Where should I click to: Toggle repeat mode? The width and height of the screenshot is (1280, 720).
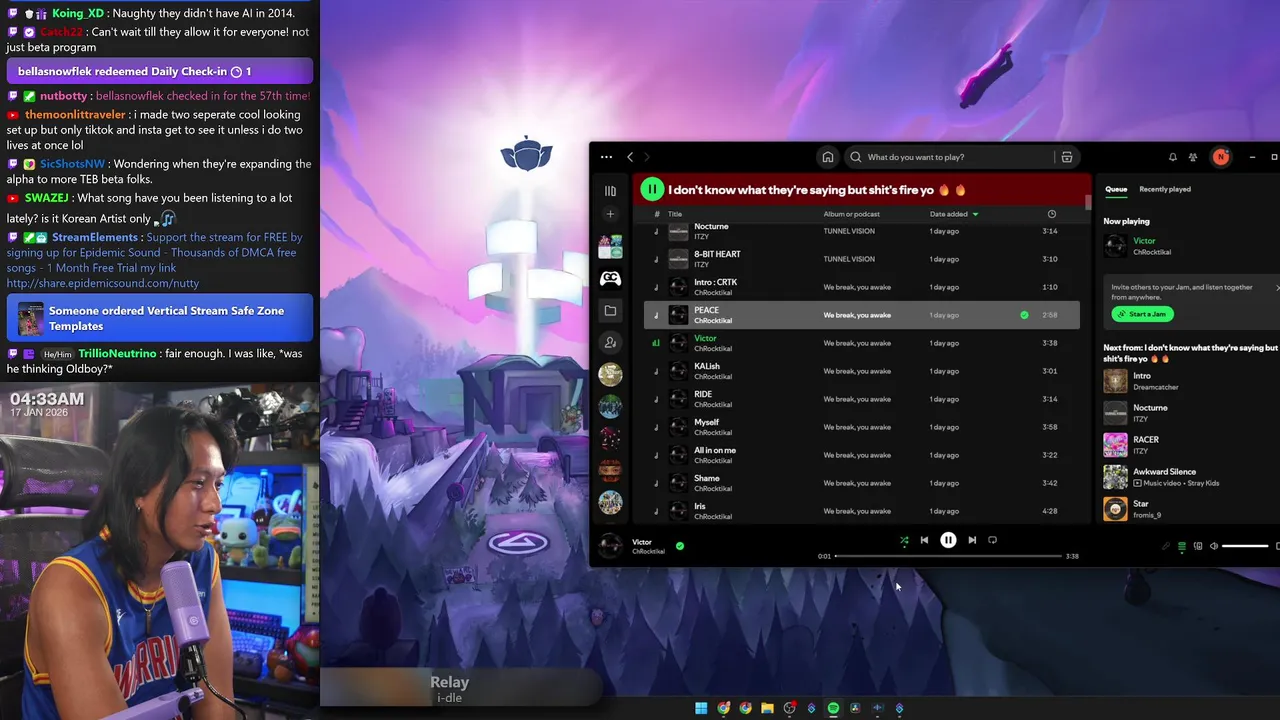point(992,540)
